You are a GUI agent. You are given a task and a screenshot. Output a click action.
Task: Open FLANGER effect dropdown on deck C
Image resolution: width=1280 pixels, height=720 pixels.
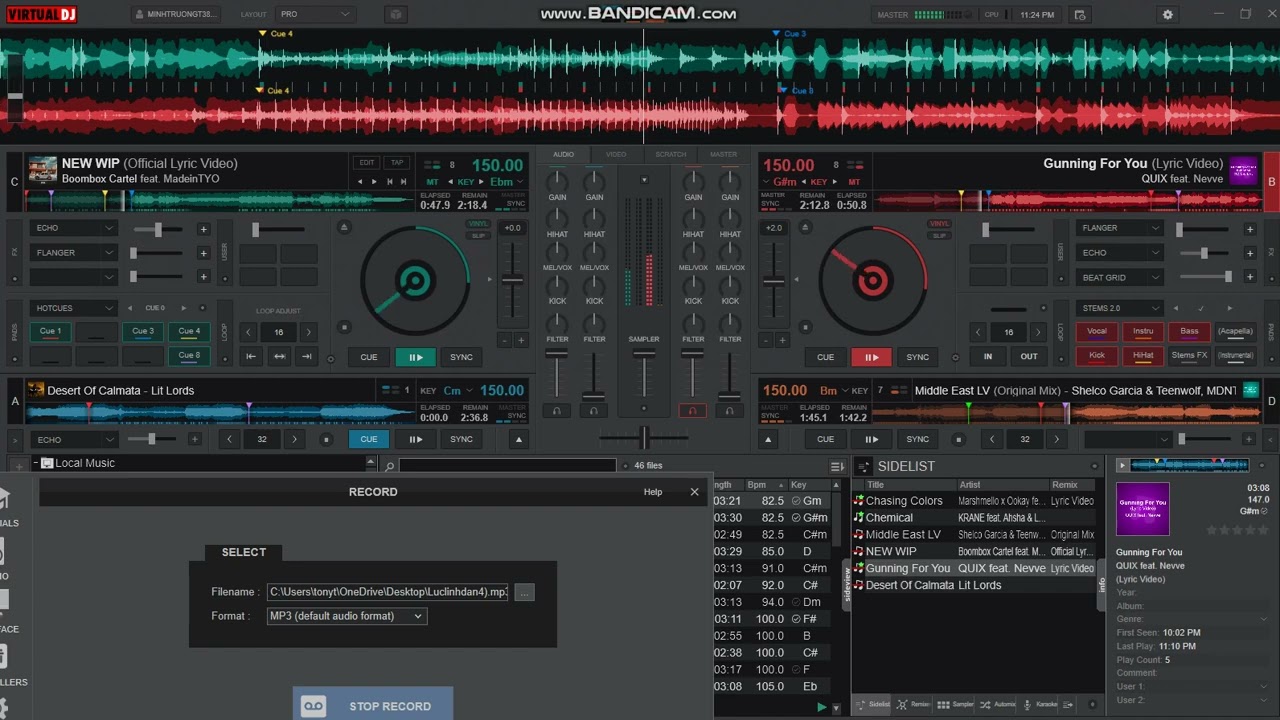pos(73,253)
